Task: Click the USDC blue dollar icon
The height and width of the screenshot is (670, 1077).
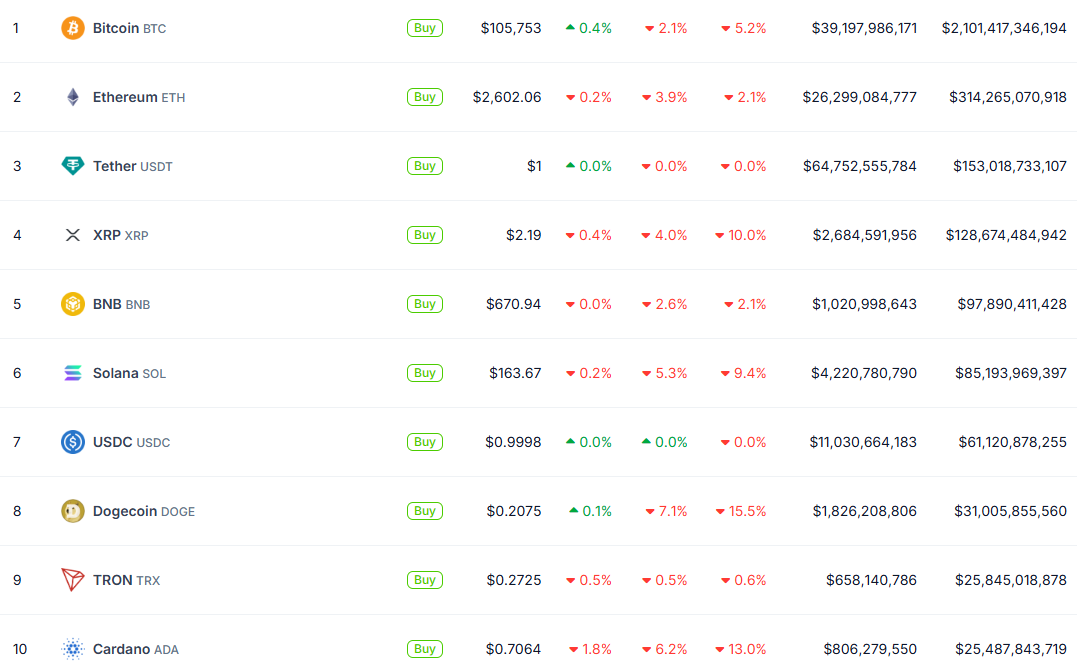Action: (73, 442)
